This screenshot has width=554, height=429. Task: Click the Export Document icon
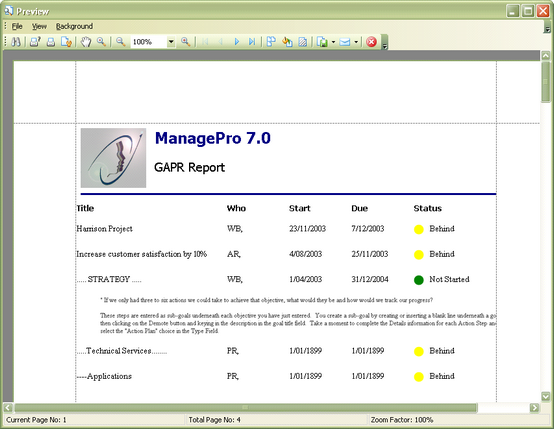322,42
